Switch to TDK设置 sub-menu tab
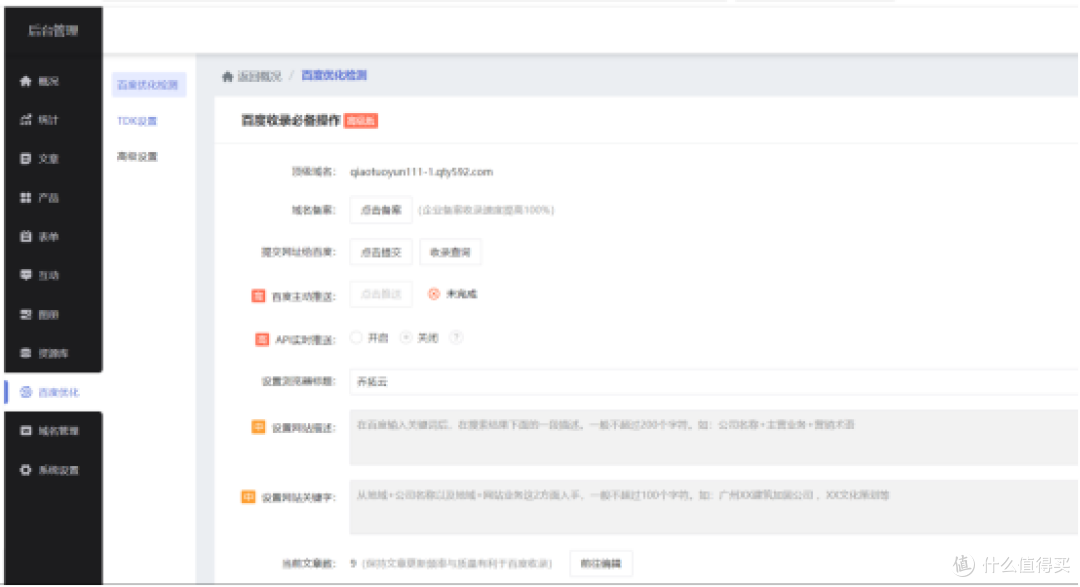Viewport: 1080px width, 587px height. (x=137, y=121)
